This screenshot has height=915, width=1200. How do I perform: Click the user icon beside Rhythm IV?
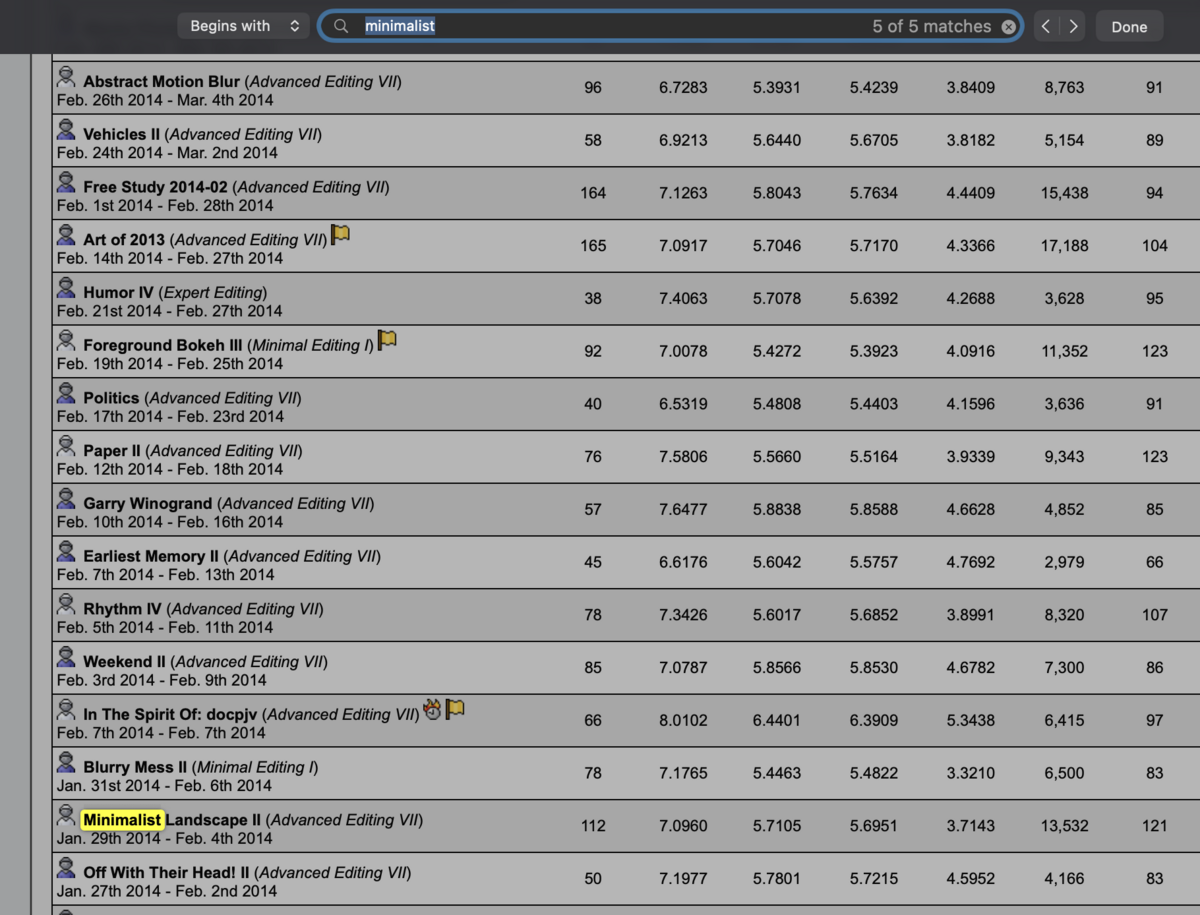pos(66,605)
